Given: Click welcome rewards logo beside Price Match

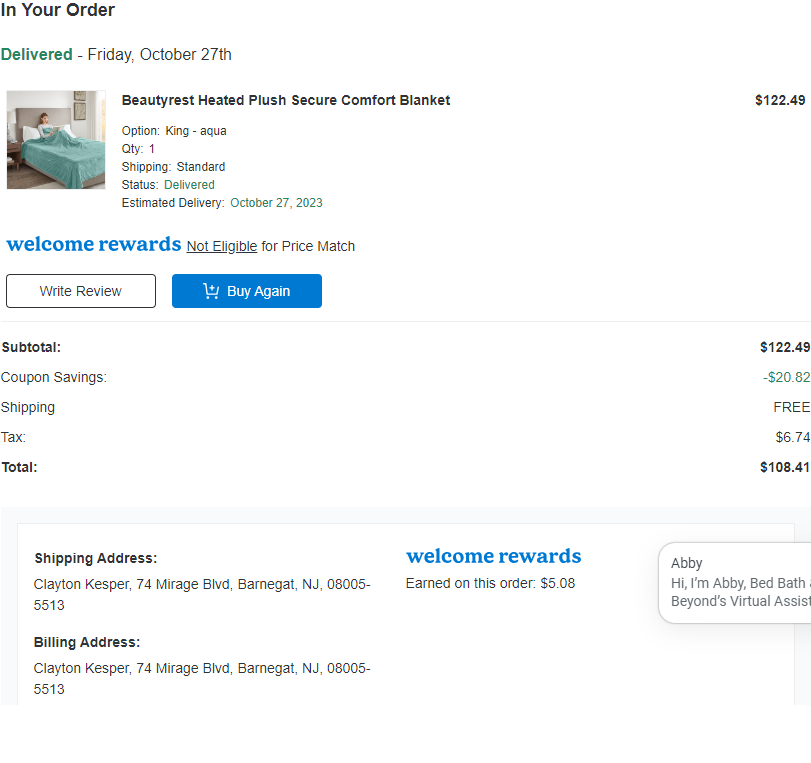Looking at the screenshot, I should pos(94,244).
